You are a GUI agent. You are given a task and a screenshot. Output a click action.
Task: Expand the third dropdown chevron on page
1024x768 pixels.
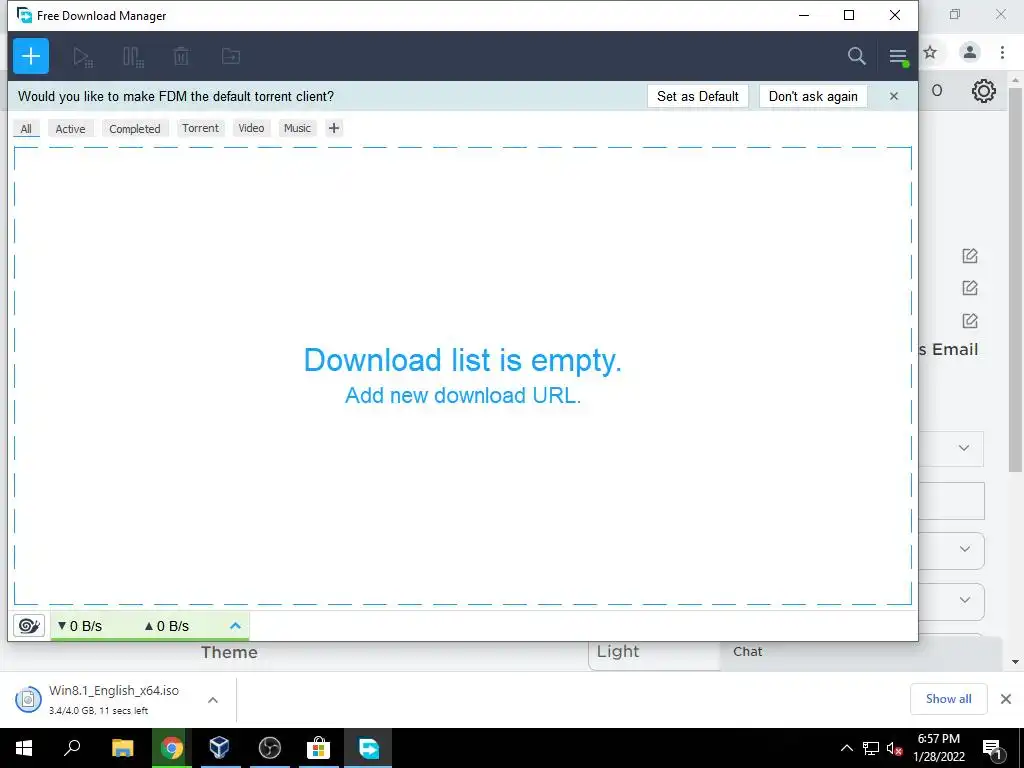[x=965, y=600]
